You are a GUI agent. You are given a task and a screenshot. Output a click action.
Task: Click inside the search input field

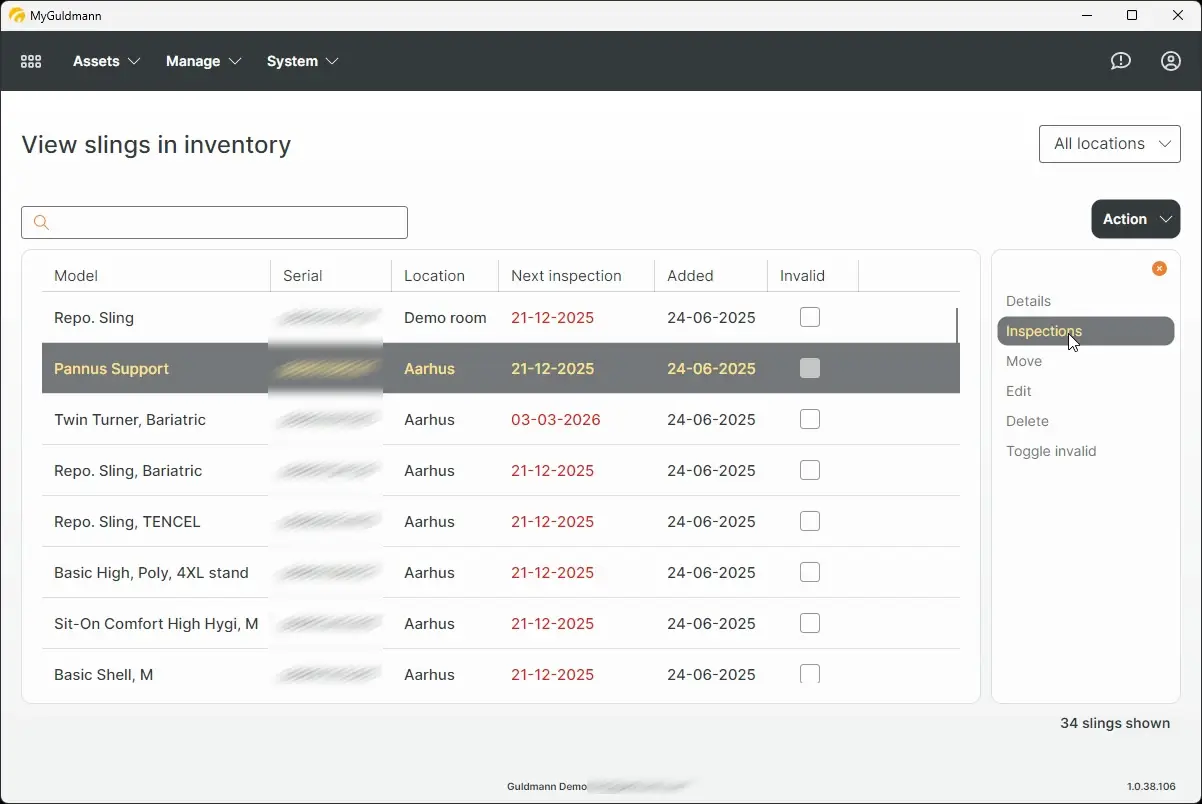214,222
